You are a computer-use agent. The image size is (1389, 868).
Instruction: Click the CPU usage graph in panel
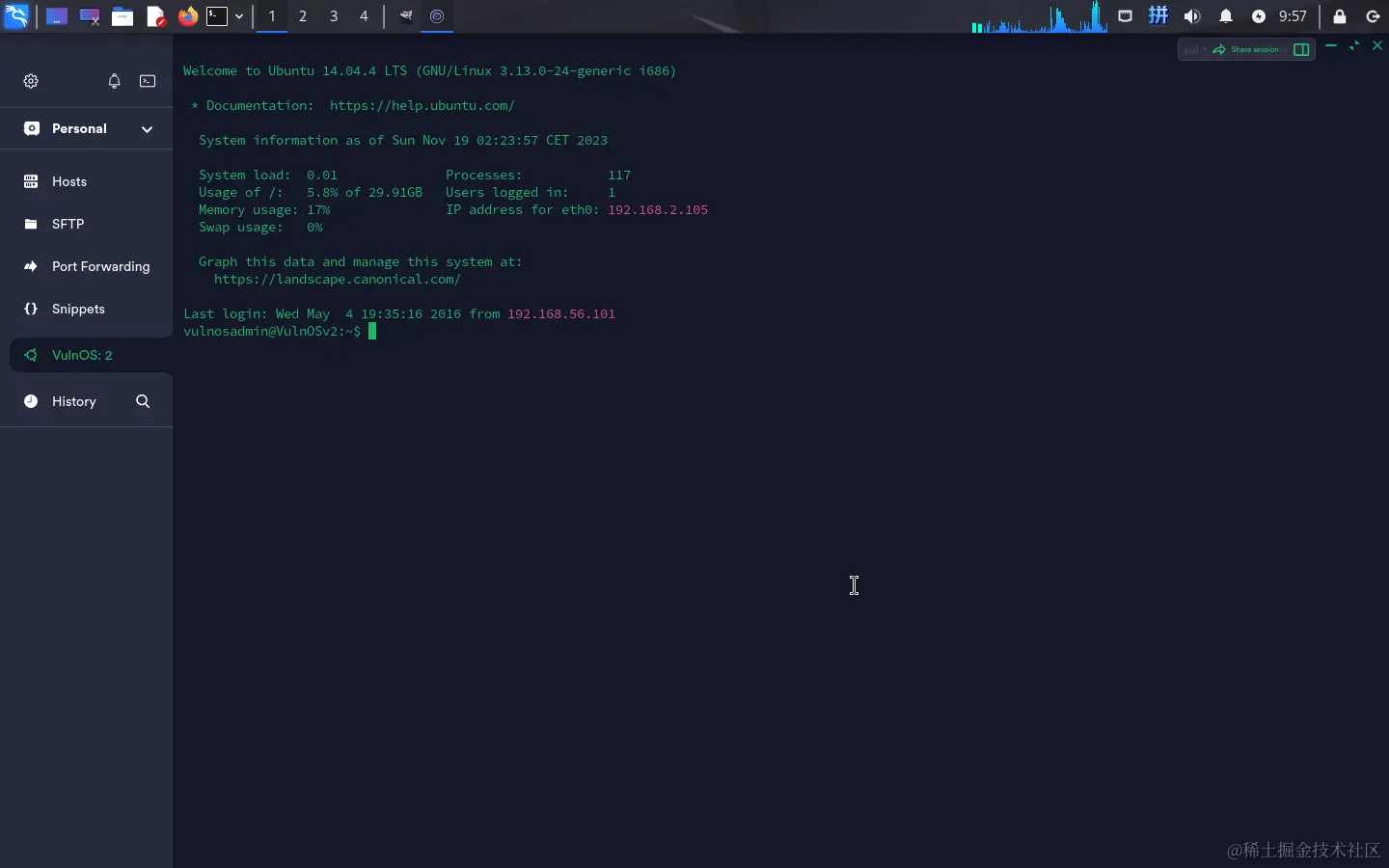1039,16
